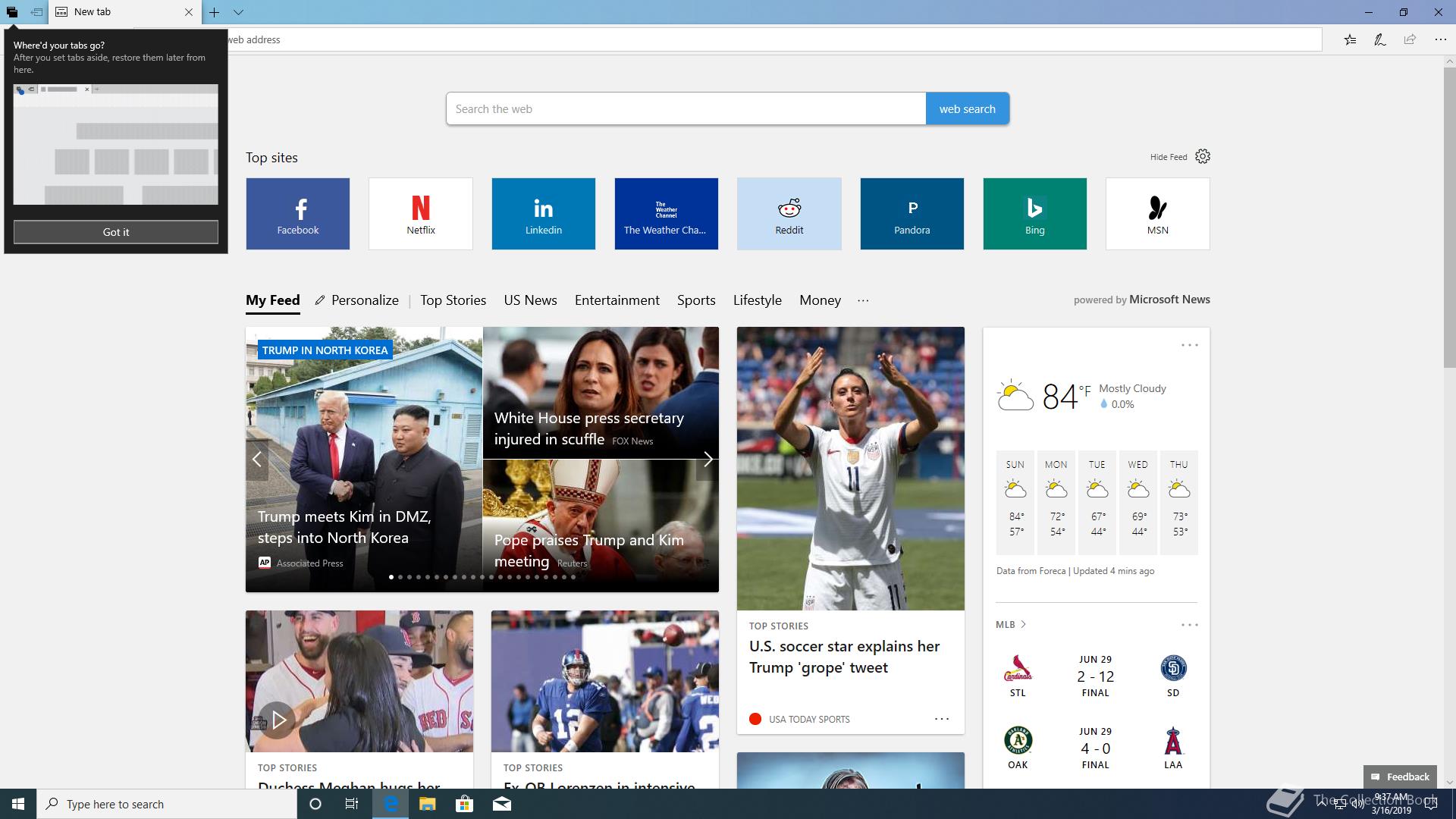Open Trump meets Kim in DMZ story
The height and width of the screenshot is (819, 1456).
click(364, 460)
